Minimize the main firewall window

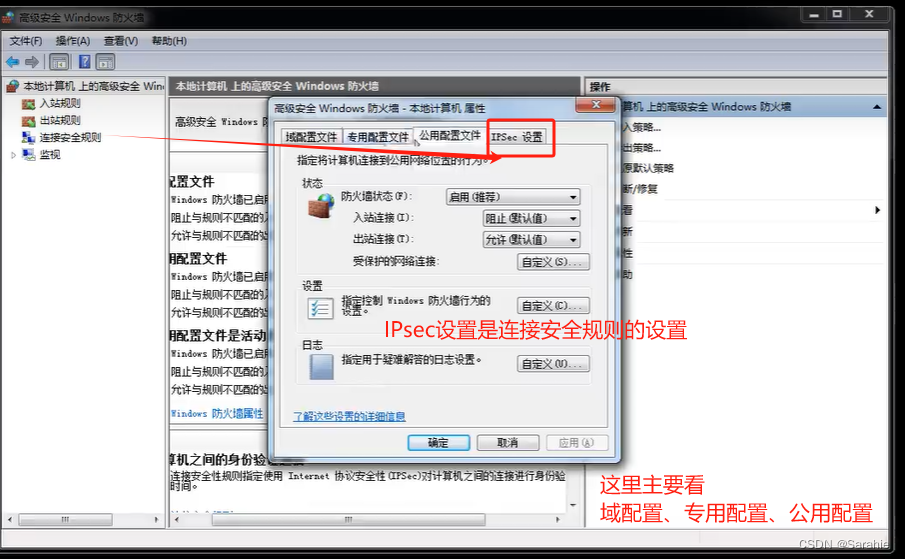tap(814, 15)
